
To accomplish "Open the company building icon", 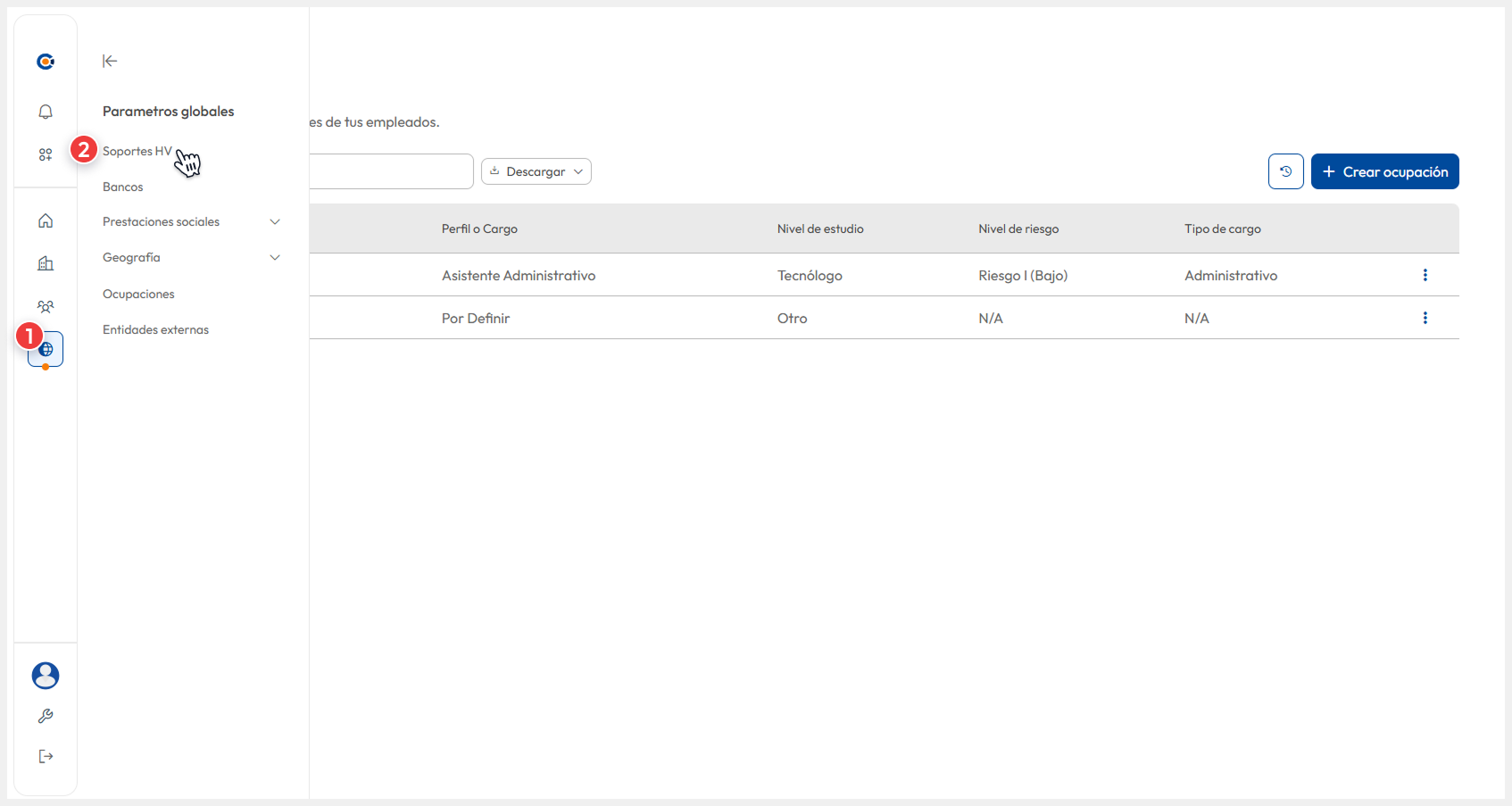I will (46, 263).
